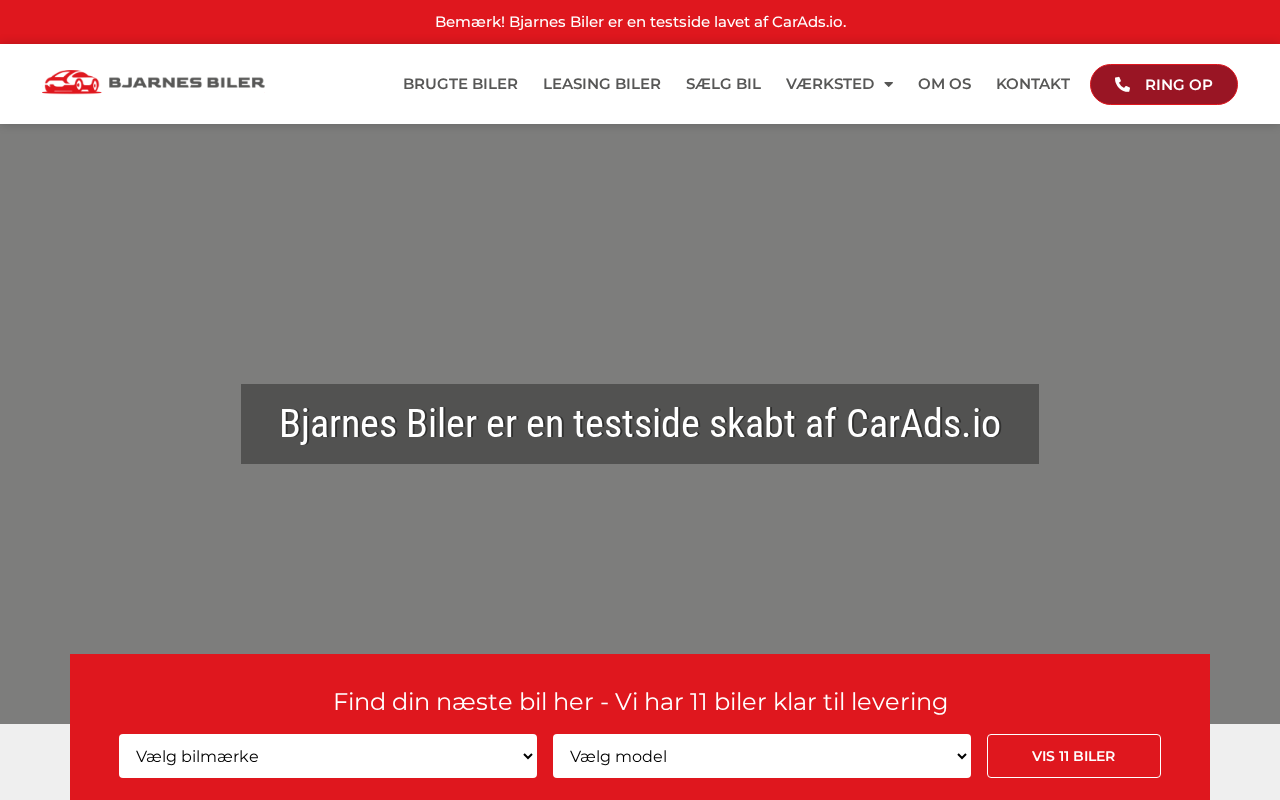Open the Om Os page
Screen dimensions: 1280x800
[x=944, y=84]
